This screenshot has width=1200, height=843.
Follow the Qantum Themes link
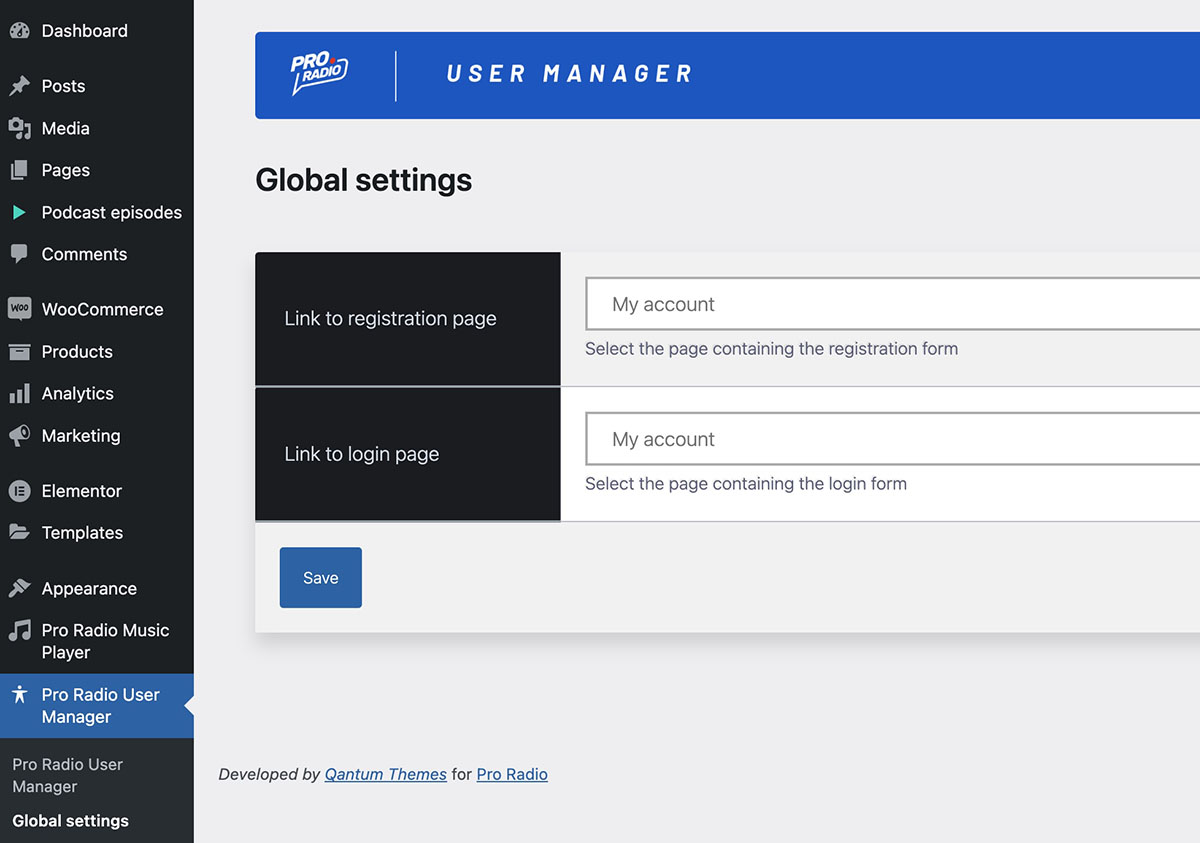tap(386, 774)
